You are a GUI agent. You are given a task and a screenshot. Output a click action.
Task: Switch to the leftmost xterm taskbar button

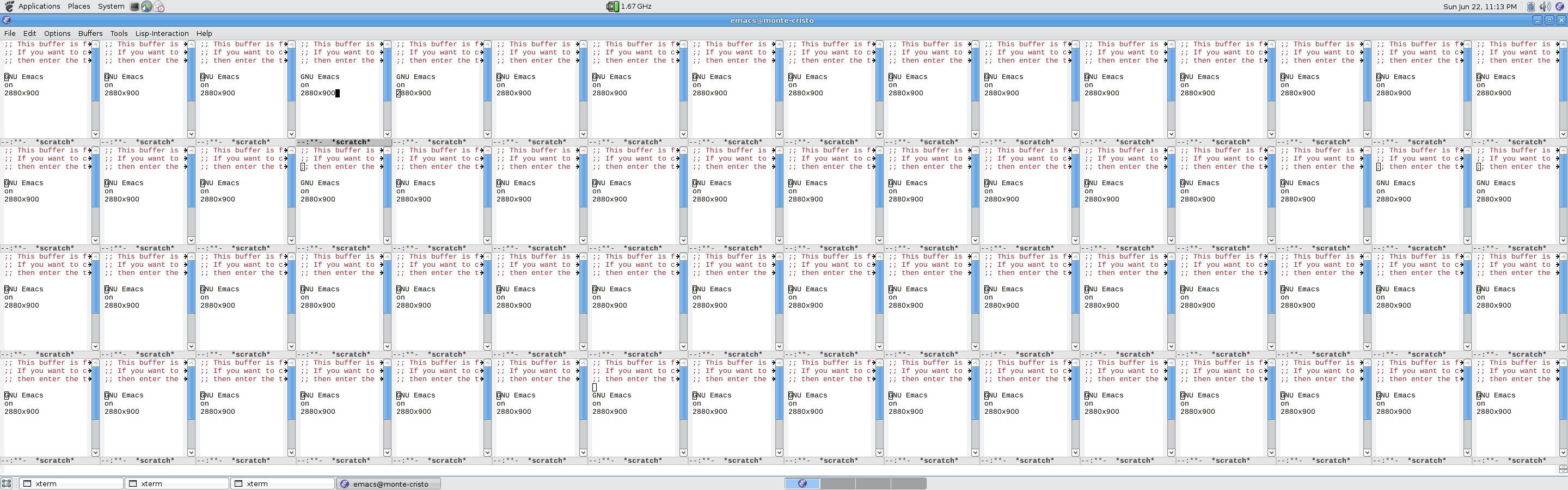[x=71, y=484]
